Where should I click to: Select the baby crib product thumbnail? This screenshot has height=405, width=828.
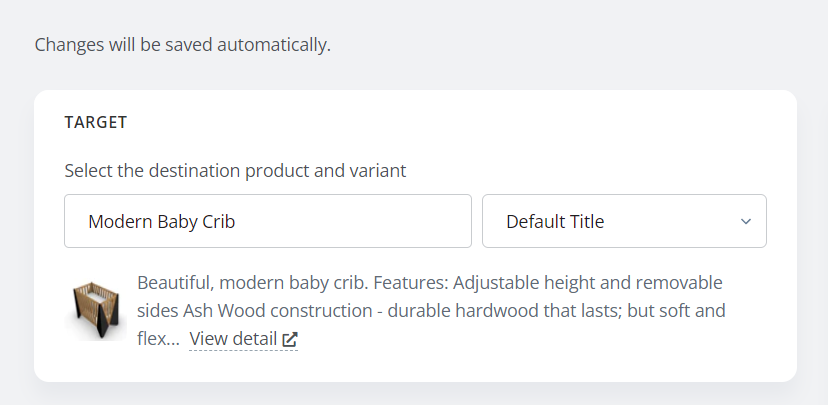coord(96,310)
